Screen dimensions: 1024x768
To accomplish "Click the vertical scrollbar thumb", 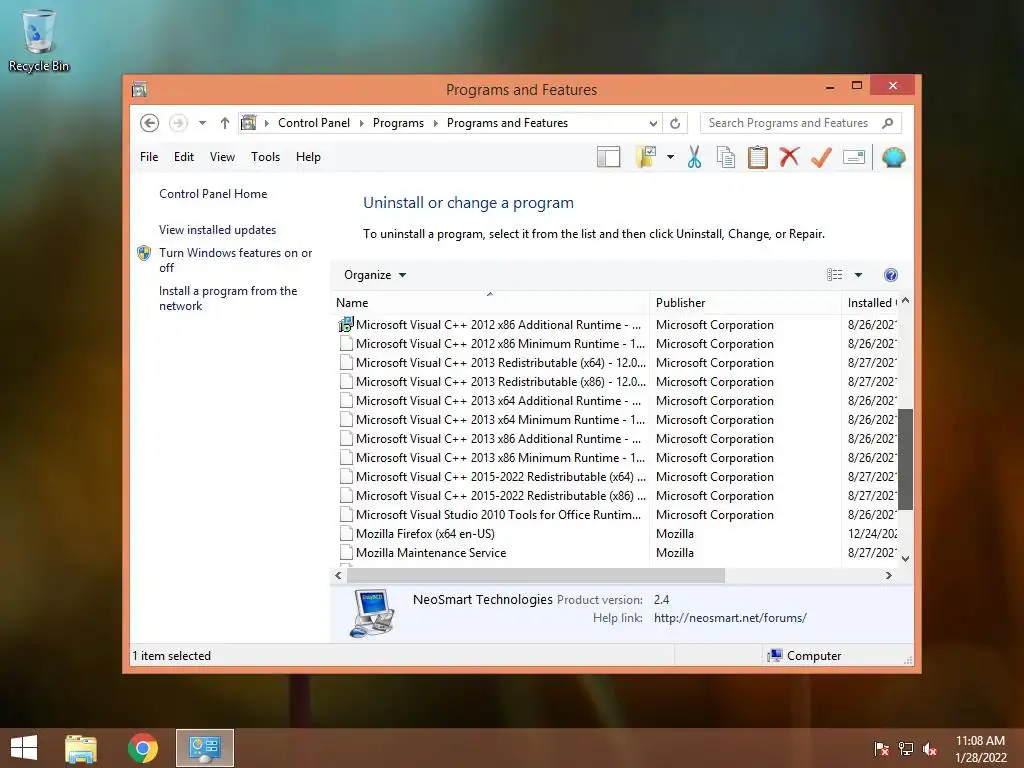I will point(905,459).
